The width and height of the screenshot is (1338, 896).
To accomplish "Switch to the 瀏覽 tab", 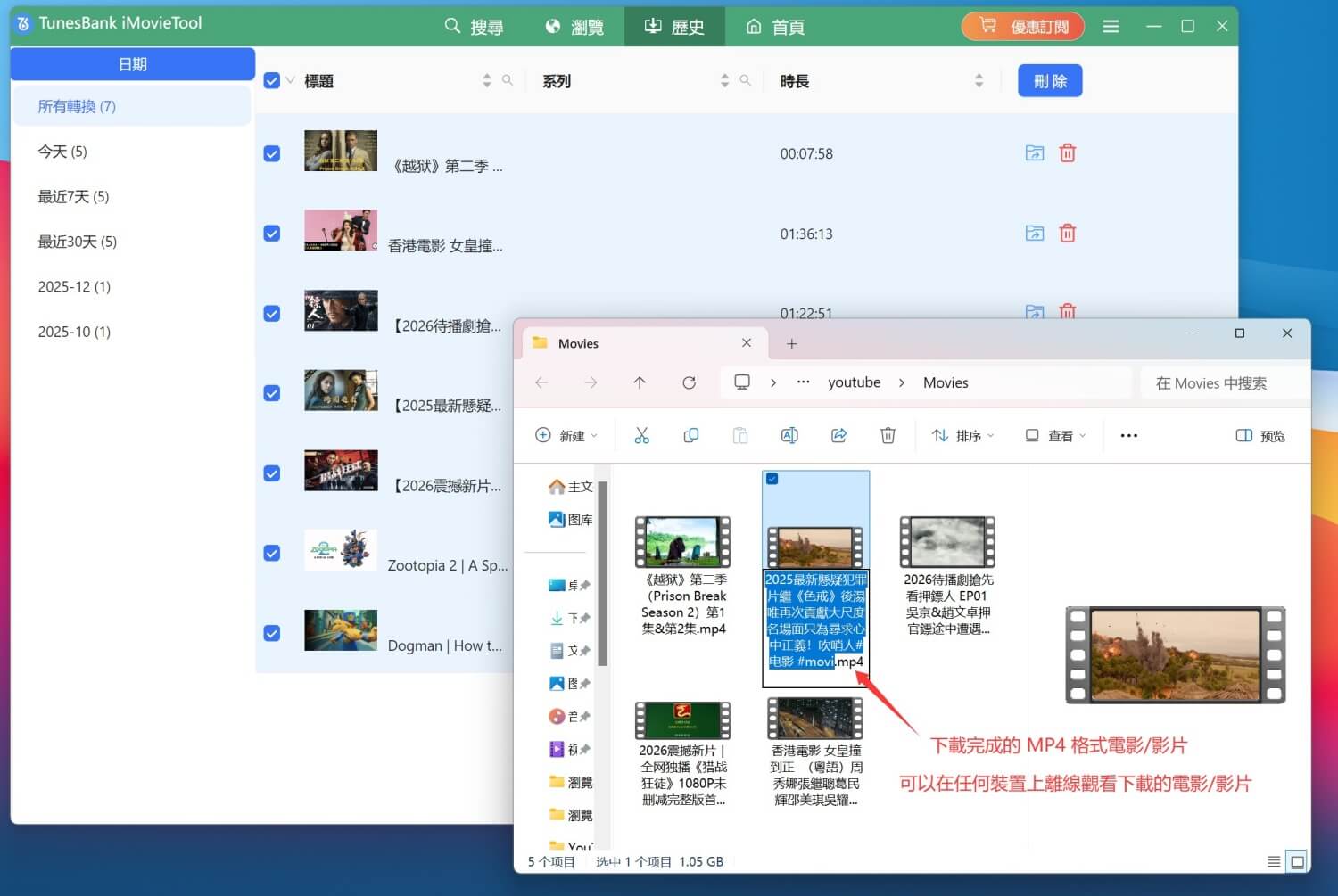I will pyautogui.click(x=576, y=27).
